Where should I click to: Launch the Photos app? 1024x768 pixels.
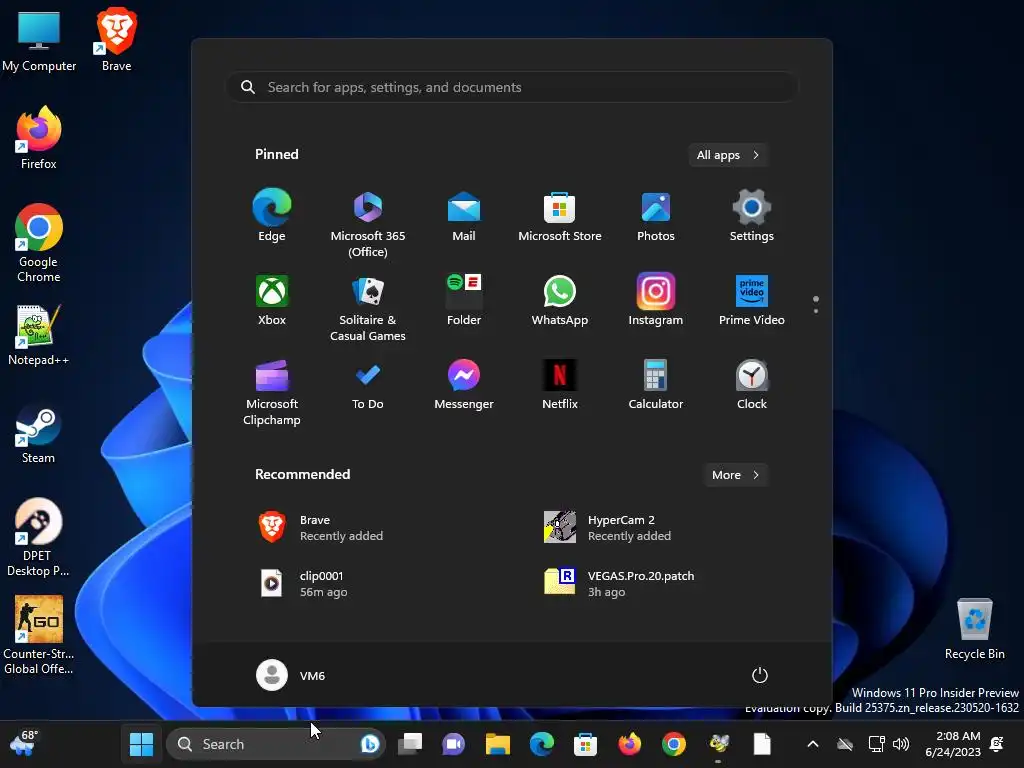pos(656,216)
